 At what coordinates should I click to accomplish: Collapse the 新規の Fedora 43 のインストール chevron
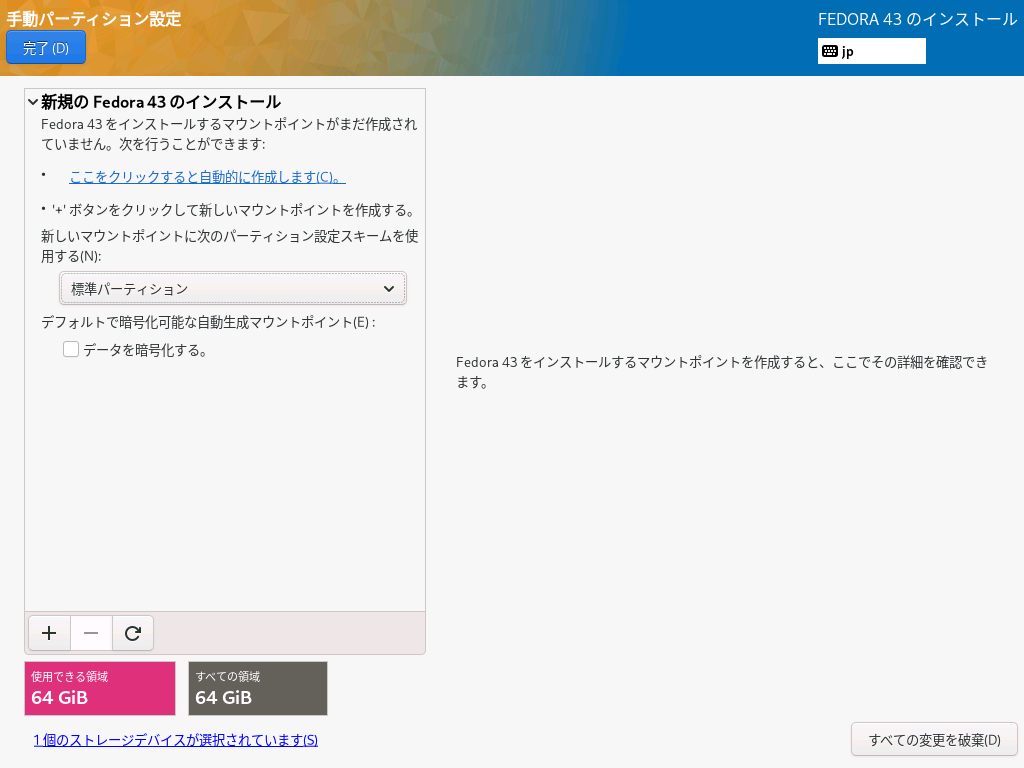click(33, 102)
